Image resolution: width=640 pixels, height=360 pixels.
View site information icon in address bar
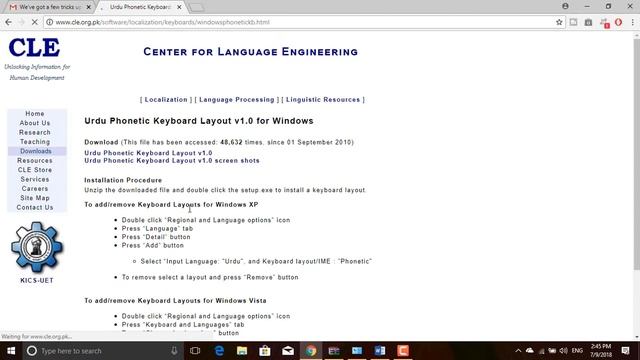[49, 22]
